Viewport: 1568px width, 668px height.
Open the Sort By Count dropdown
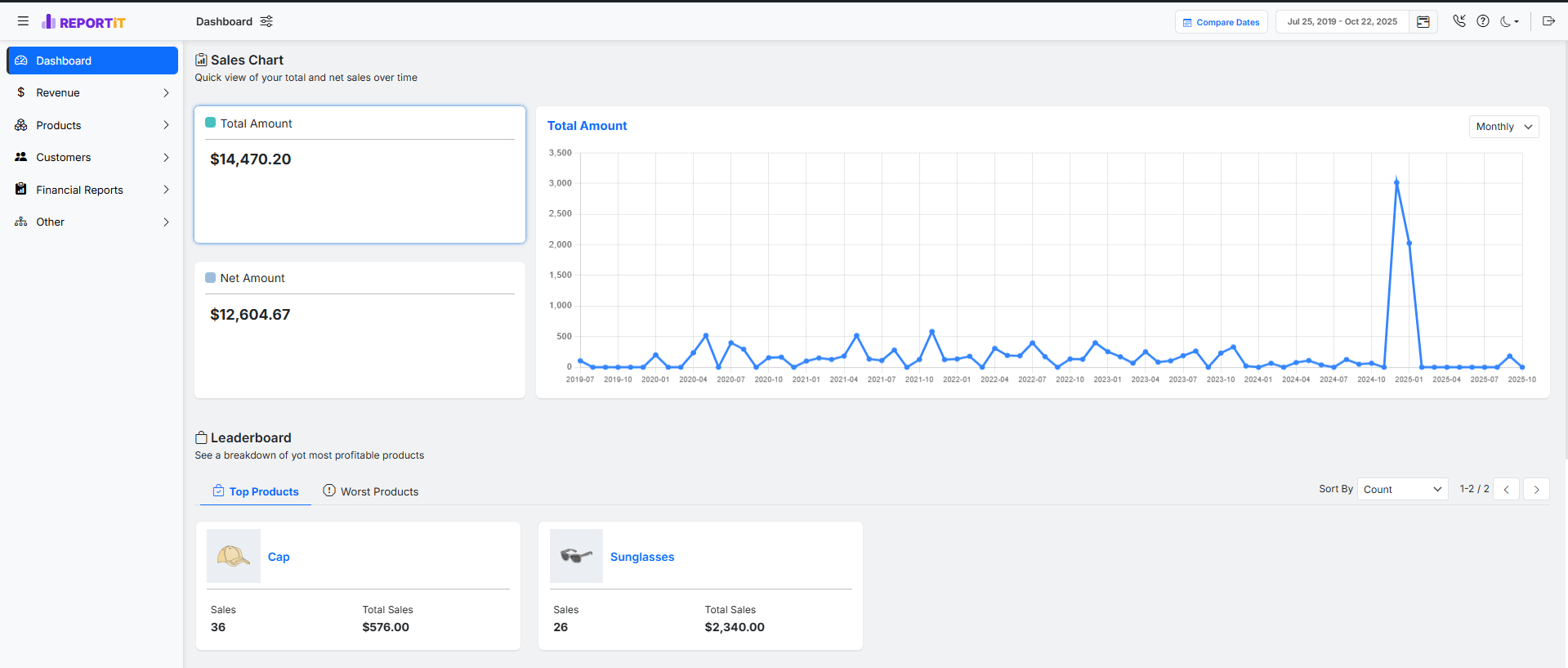click(1402, 490)
